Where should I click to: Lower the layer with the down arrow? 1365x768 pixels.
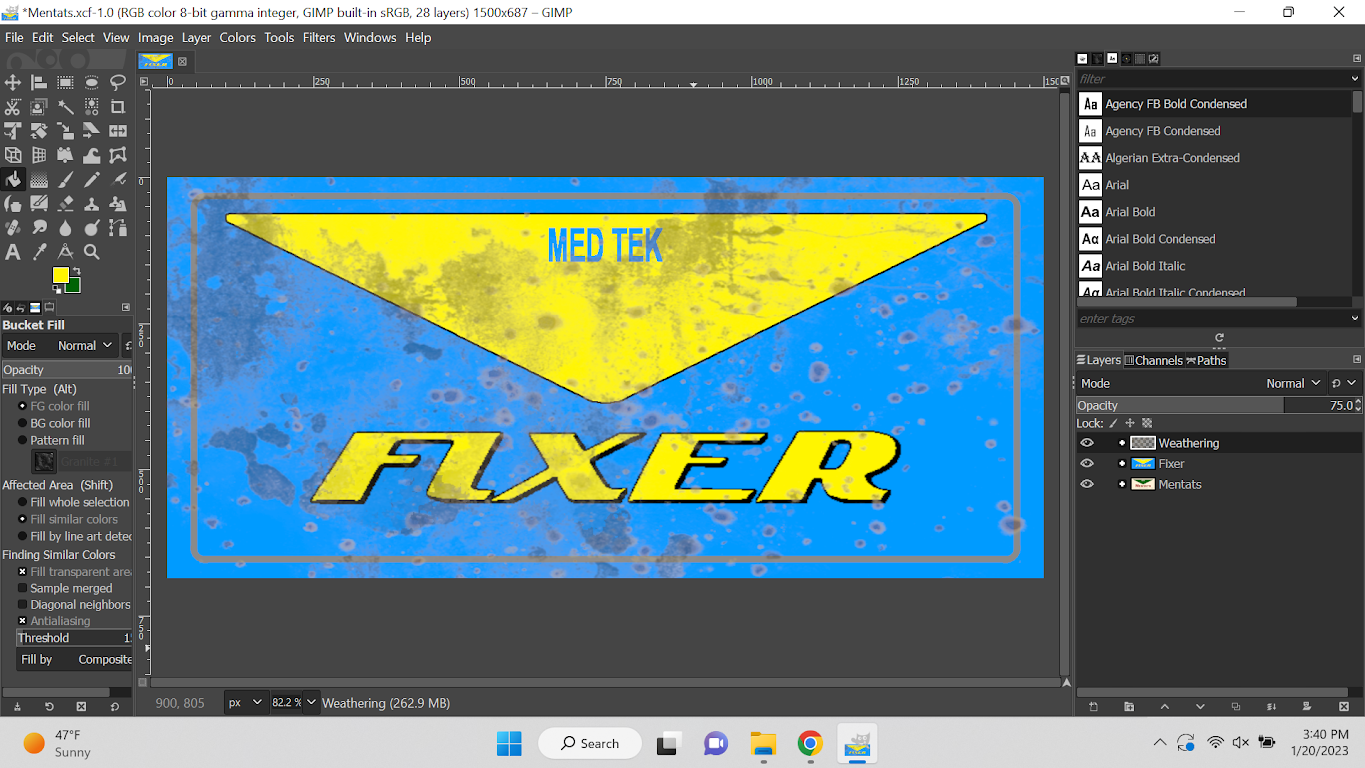1200,706
